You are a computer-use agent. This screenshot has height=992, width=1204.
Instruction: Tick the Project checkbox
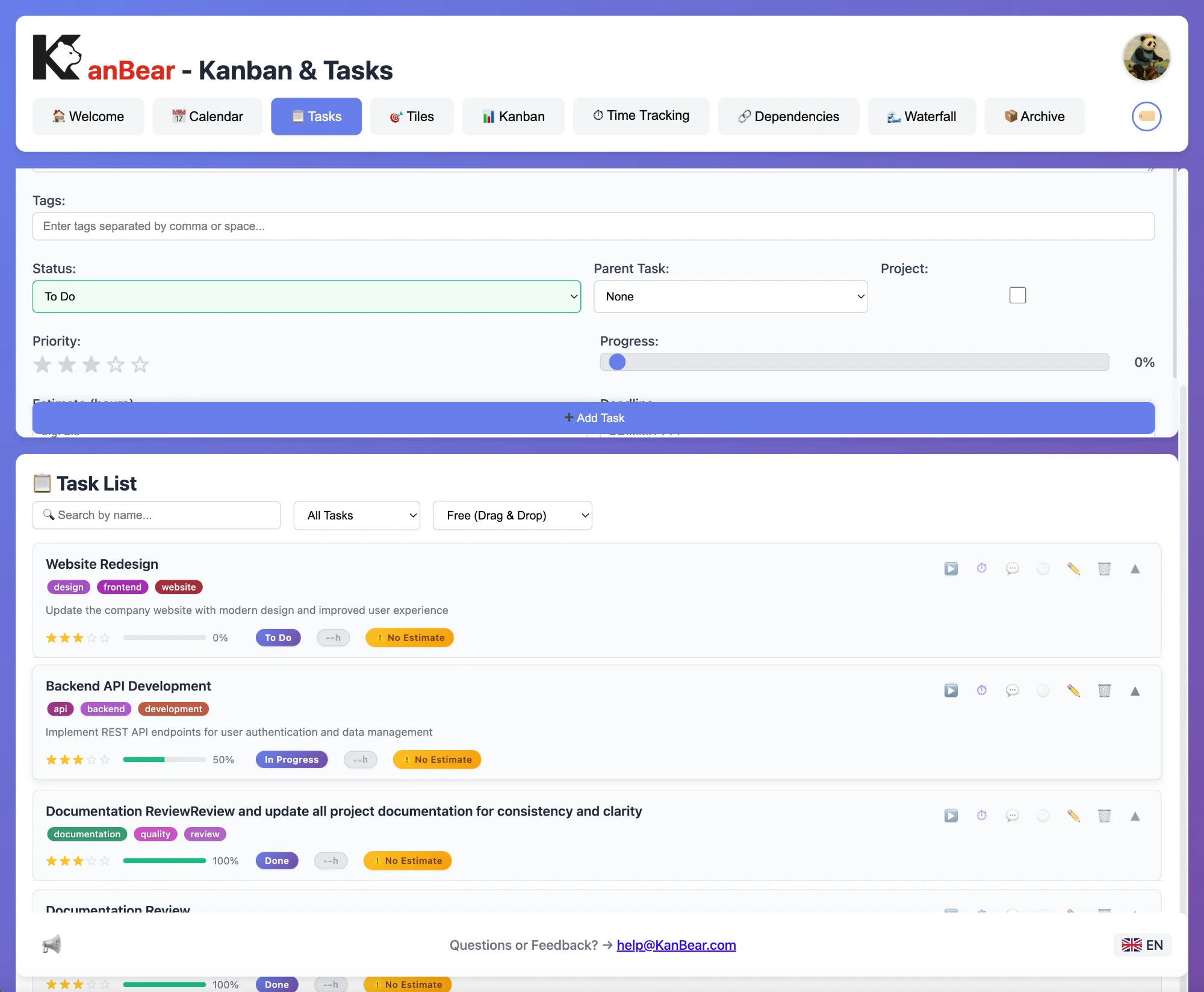point(1017,295)
